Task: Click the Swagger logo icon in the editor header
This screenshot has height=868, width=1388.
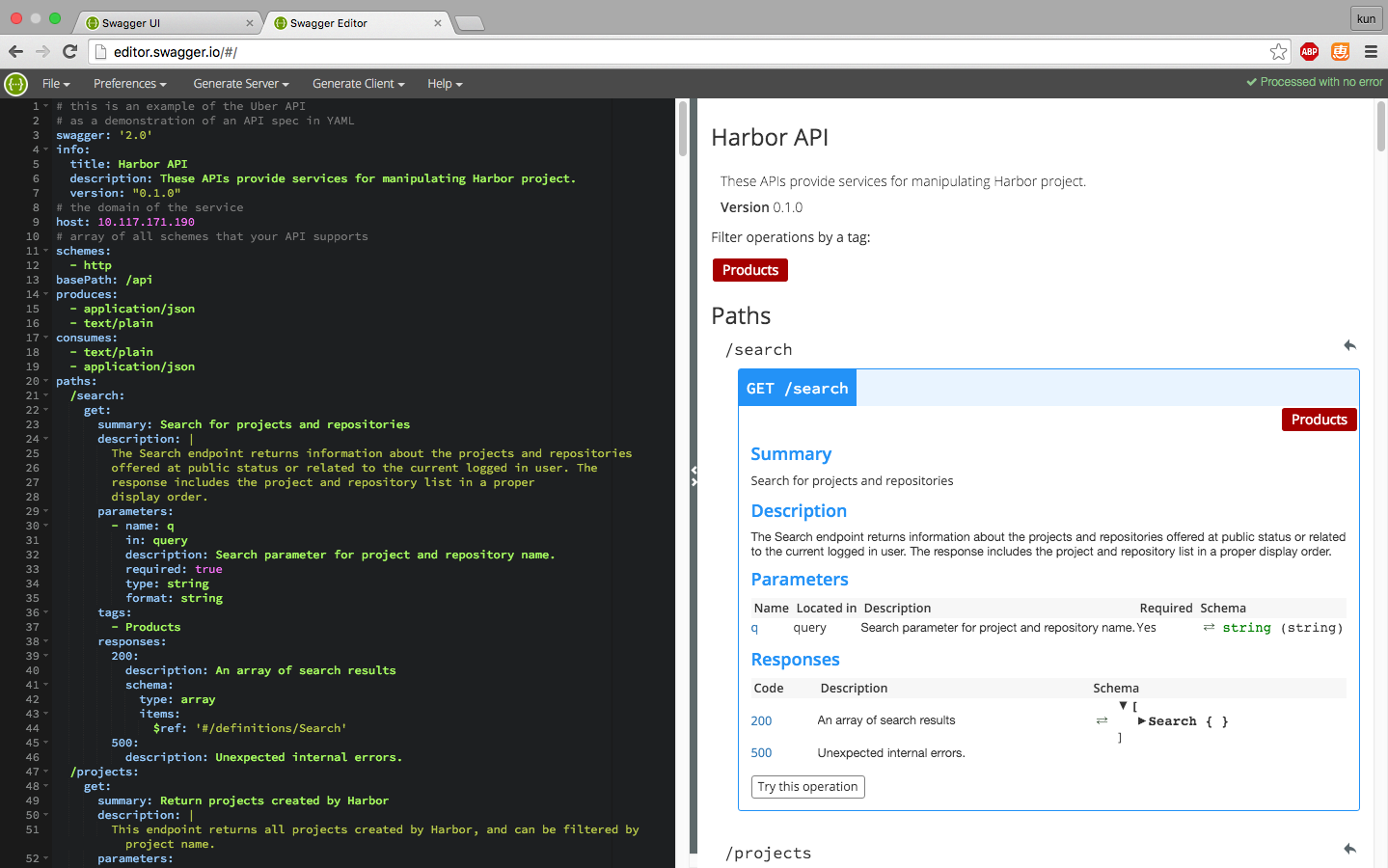Action: (15, 84)
